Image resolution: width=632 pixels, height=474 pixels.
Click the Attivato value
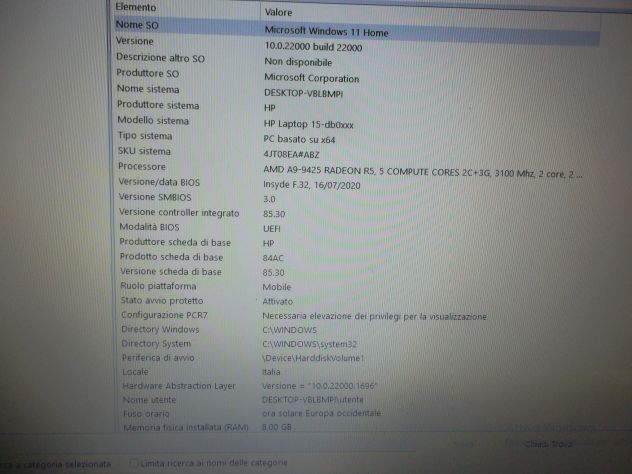[x=277, y=301]
